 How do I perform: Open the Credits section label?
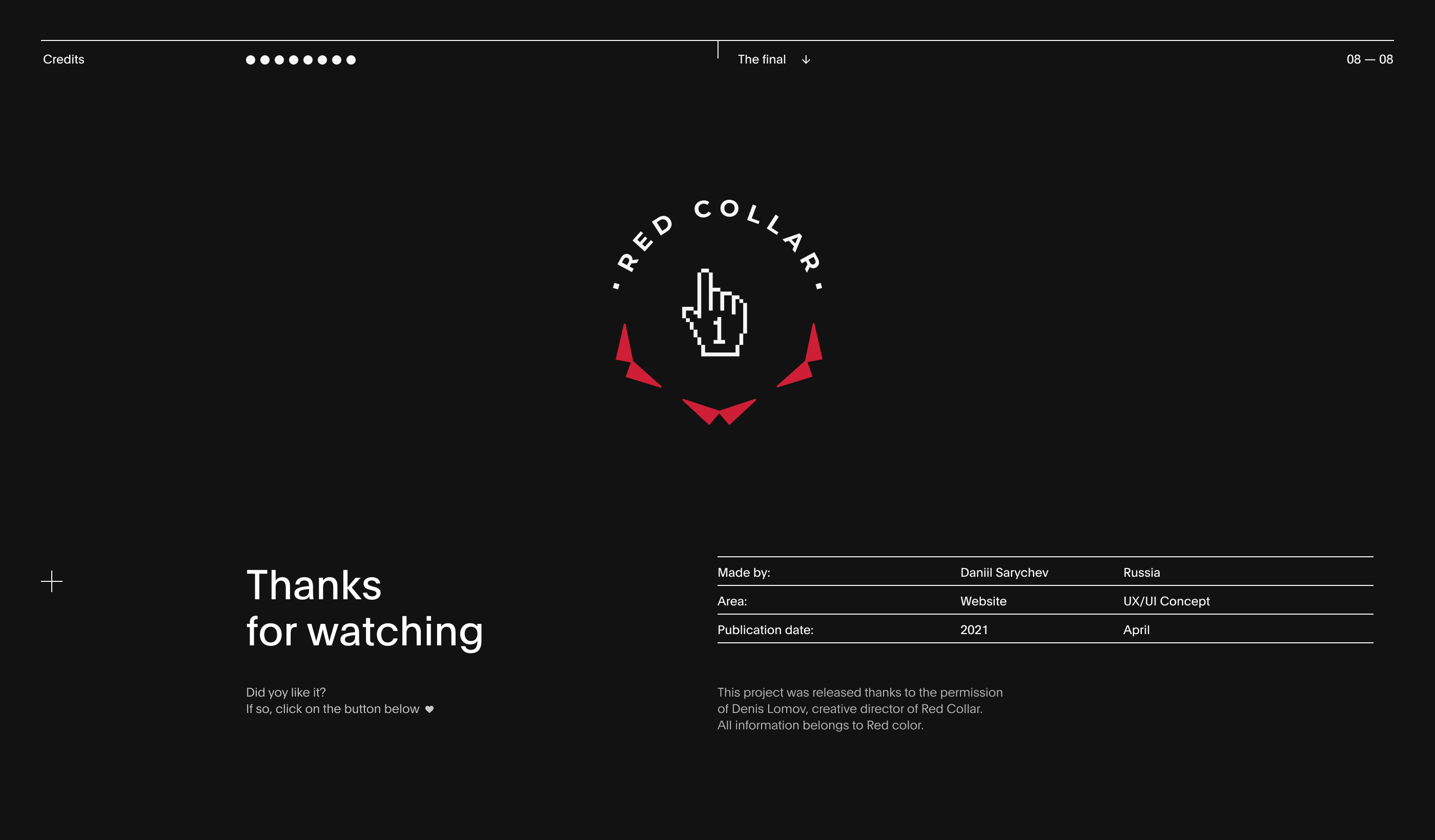pyautogui.click(x=64, y=59)
